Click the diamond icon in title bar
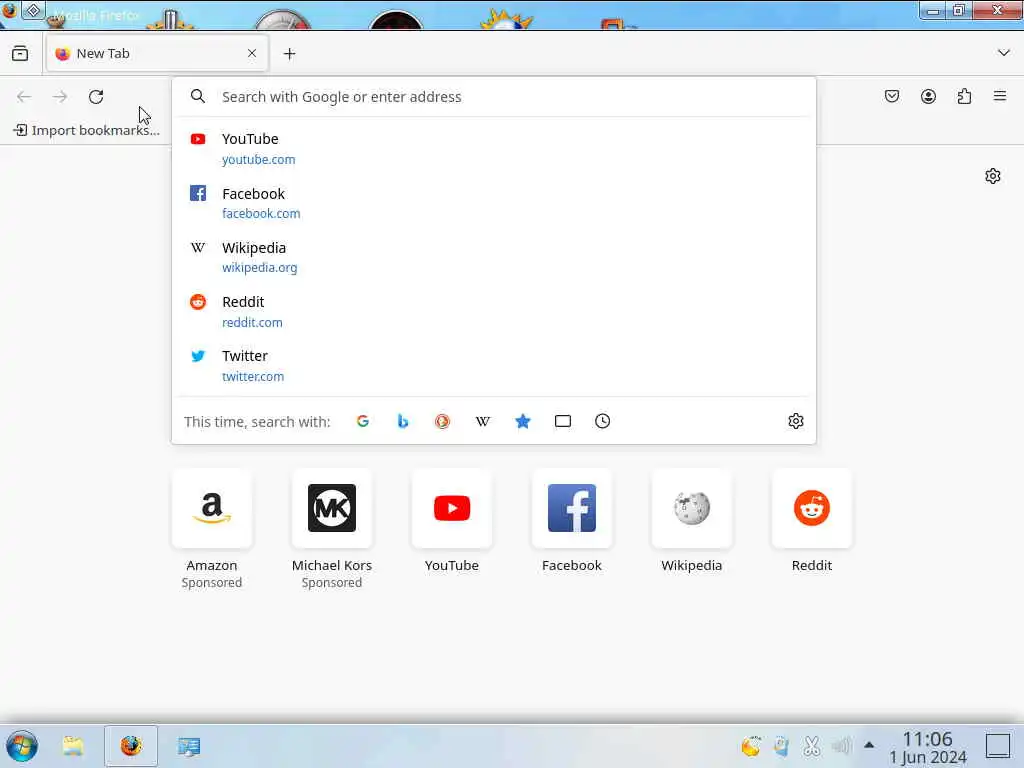The width and height of the screenshot is (1024, 768). pyautogui.click(x=33, y=10)
